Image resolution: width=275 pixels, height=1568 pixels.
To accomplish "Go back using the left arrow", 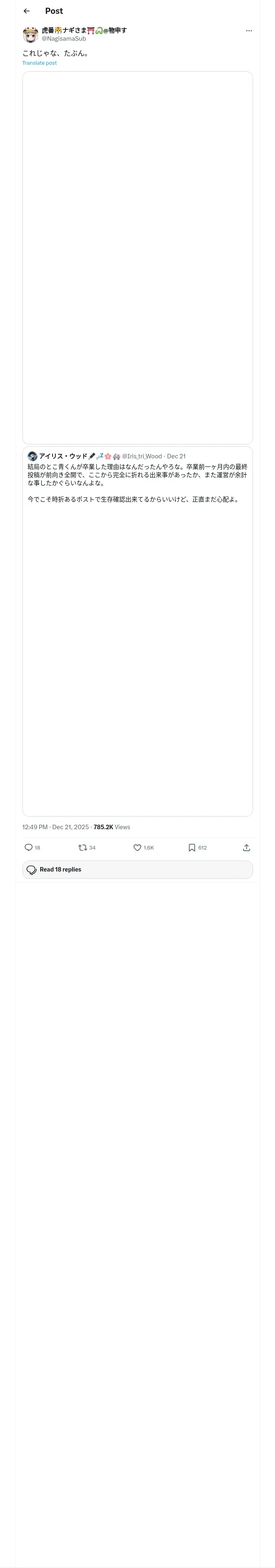I will (26, 11).
